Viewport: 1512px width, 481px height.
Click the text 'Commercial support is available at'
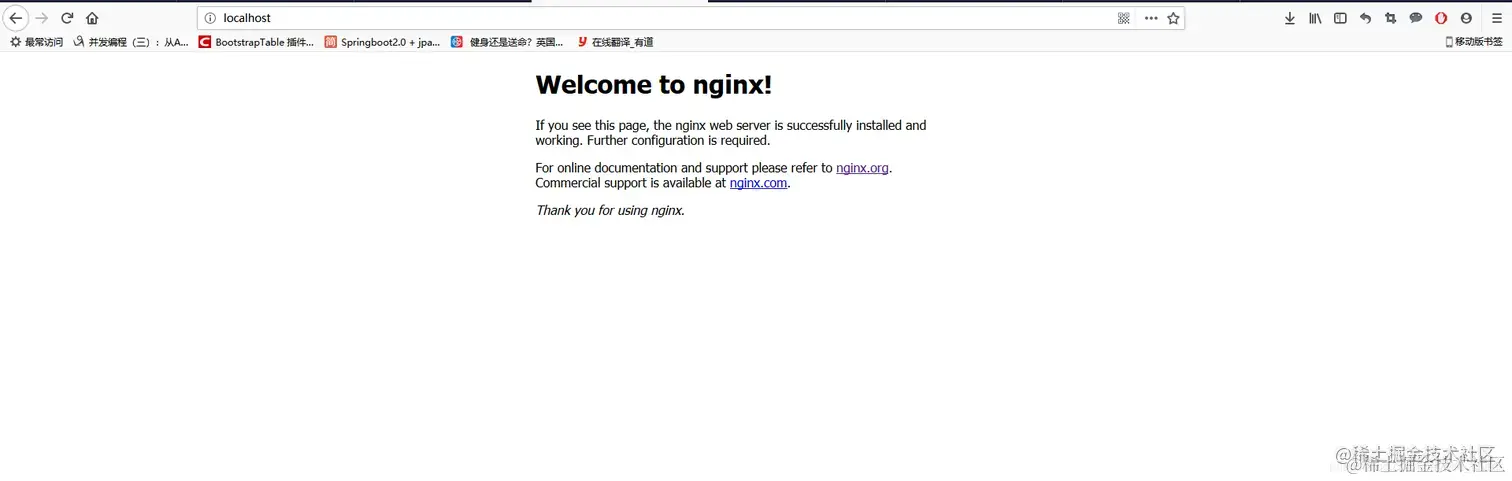tap(631, 183)
